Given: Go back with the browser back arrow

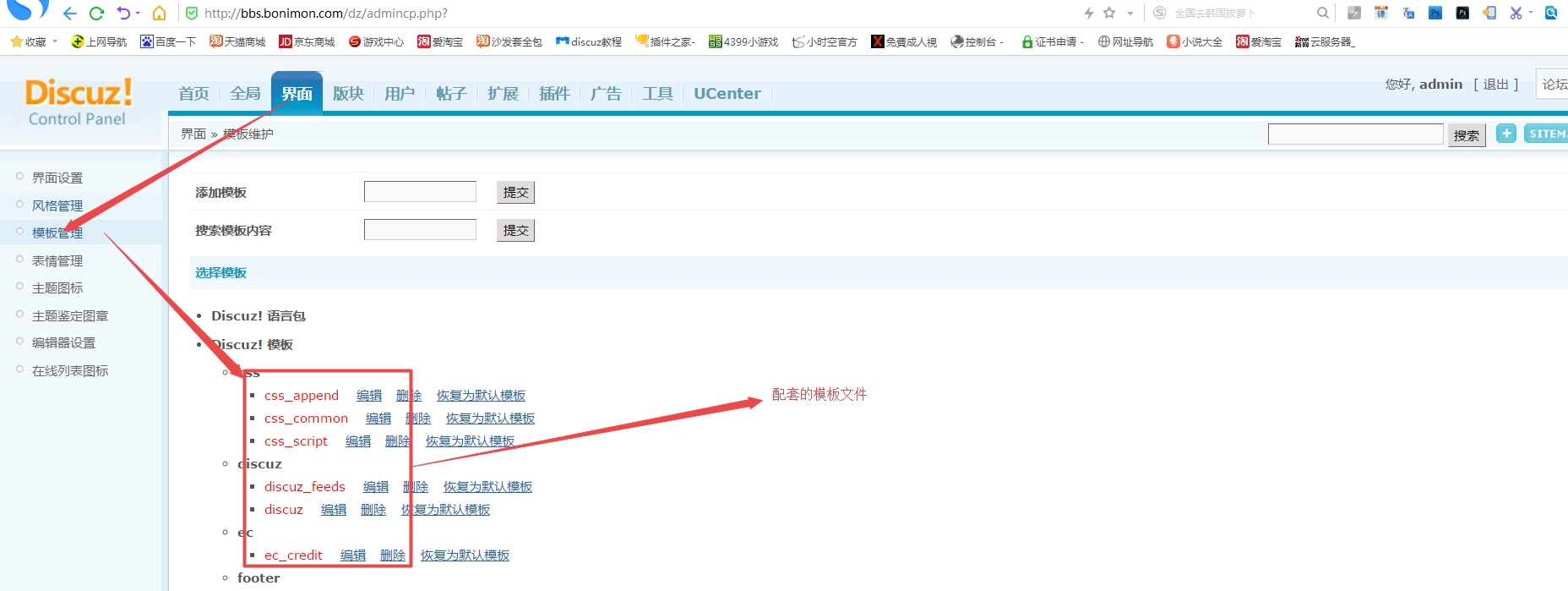Looking at the screenshot, I should point(70,13).
